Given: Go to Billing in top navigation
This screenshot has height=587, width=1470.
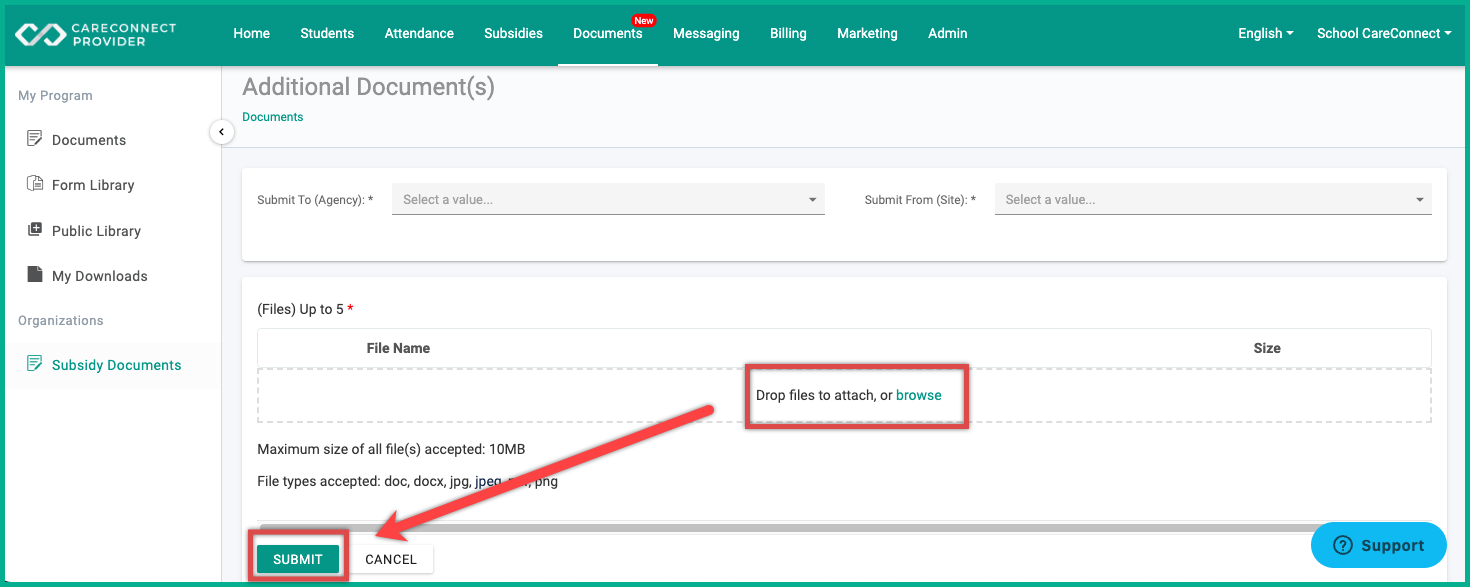Looking at the screenshot, I should coord(788,33).
